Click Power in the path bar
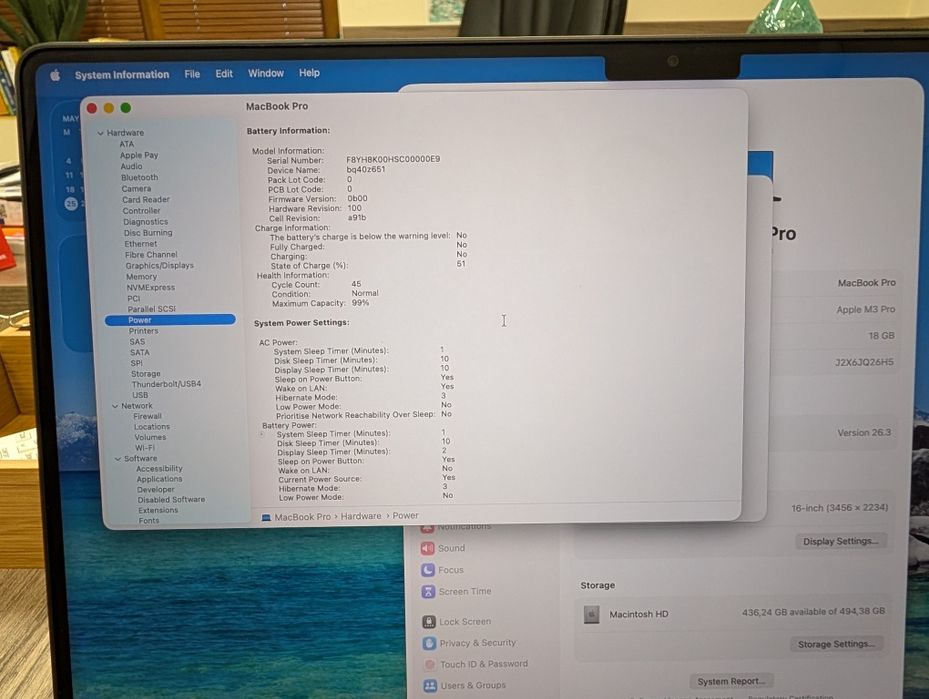 pyautogui.click(x=405, y=515)
